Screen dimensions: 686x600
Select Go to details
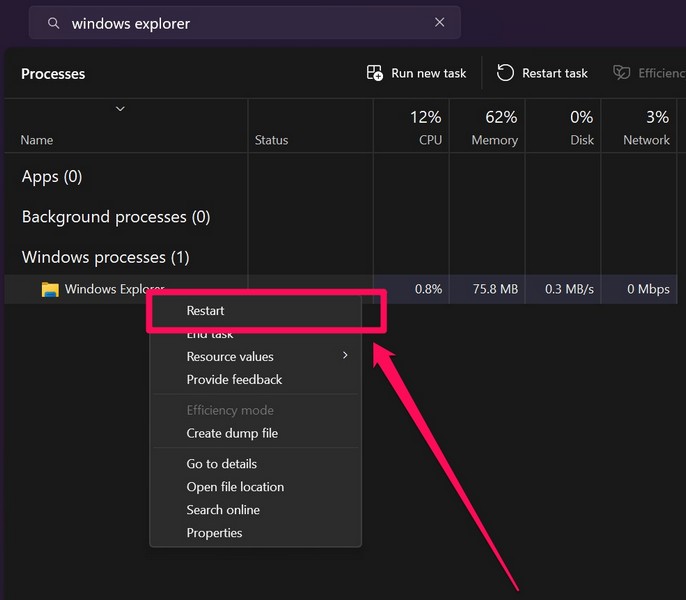tap(221, 464)
